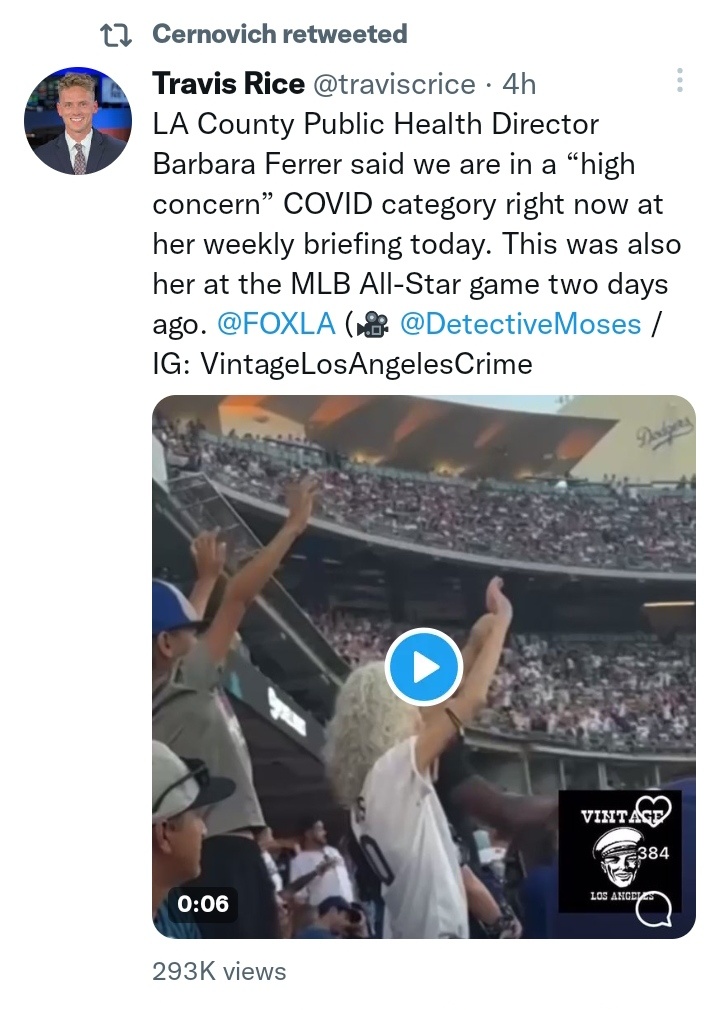
Task: Open the @FOXLA mention link
Action: pyautogui.click(x=276, y=323)
